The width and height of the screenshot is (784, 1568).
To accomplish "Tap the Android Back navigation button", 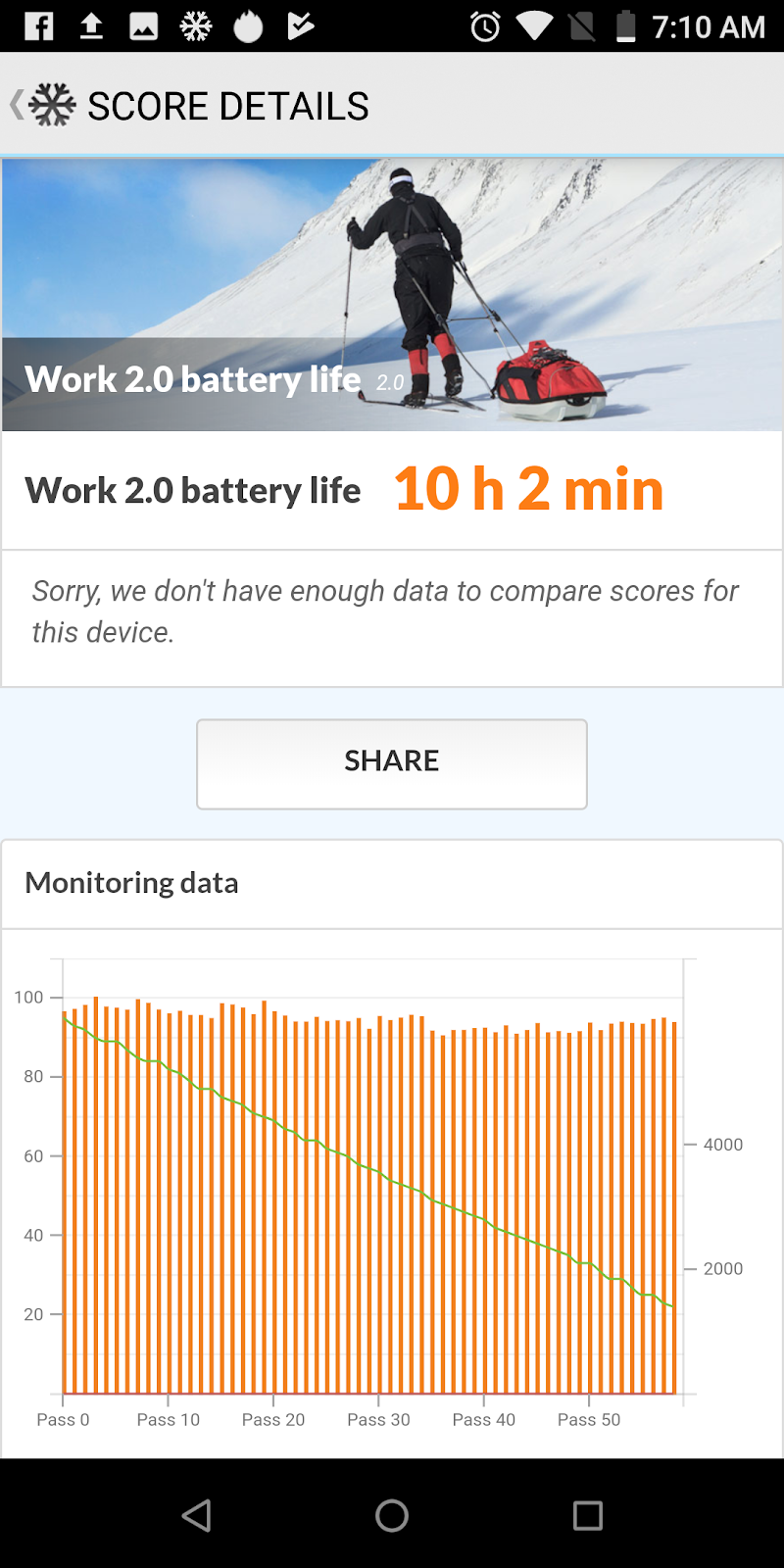I will (x=196, y=1515).
